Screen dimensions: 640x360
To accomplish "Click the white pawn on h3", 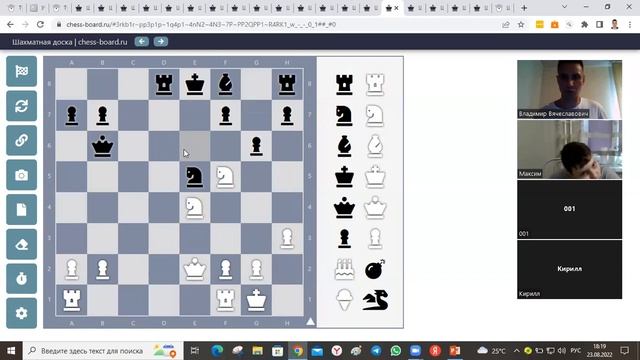I will click(x=287, y=238).
